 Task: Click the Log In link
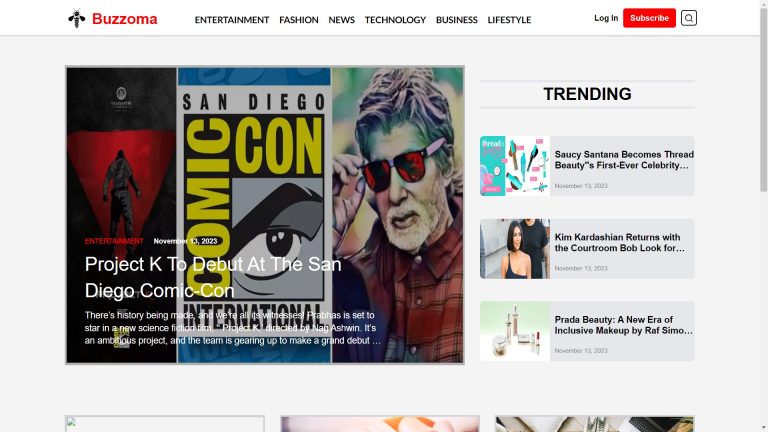point(606,18)
